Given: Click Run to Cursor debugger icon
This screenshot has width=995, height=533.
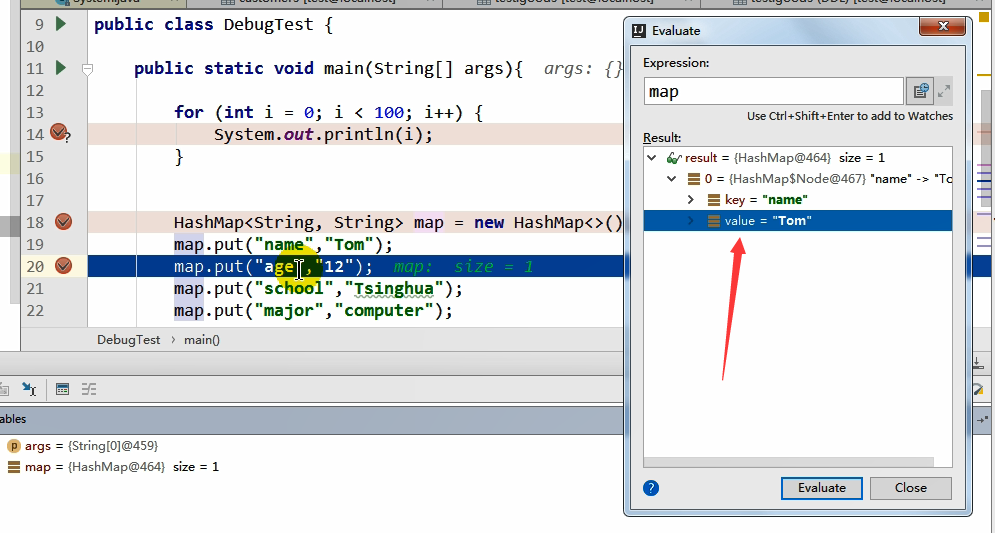Looking at the screenshot, I should 29,389.
